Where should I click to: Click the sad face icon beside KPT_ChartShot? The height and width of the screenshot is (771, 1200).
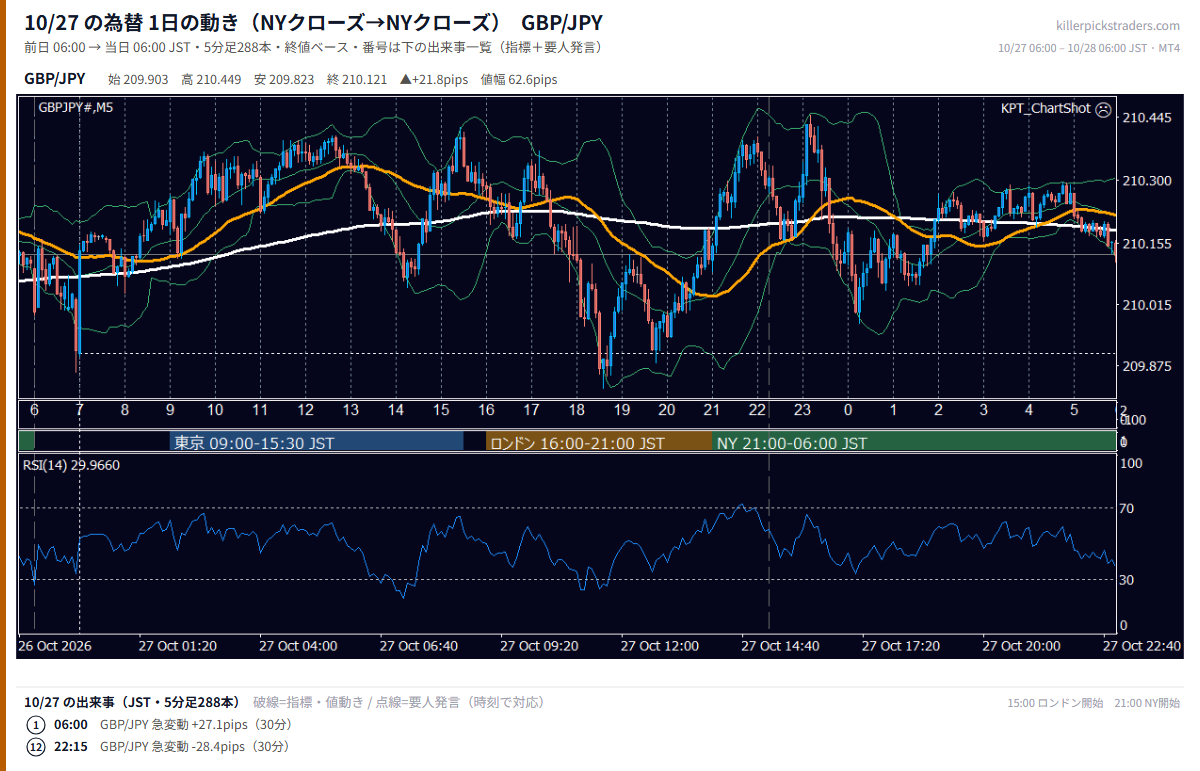pos(1103,109)
